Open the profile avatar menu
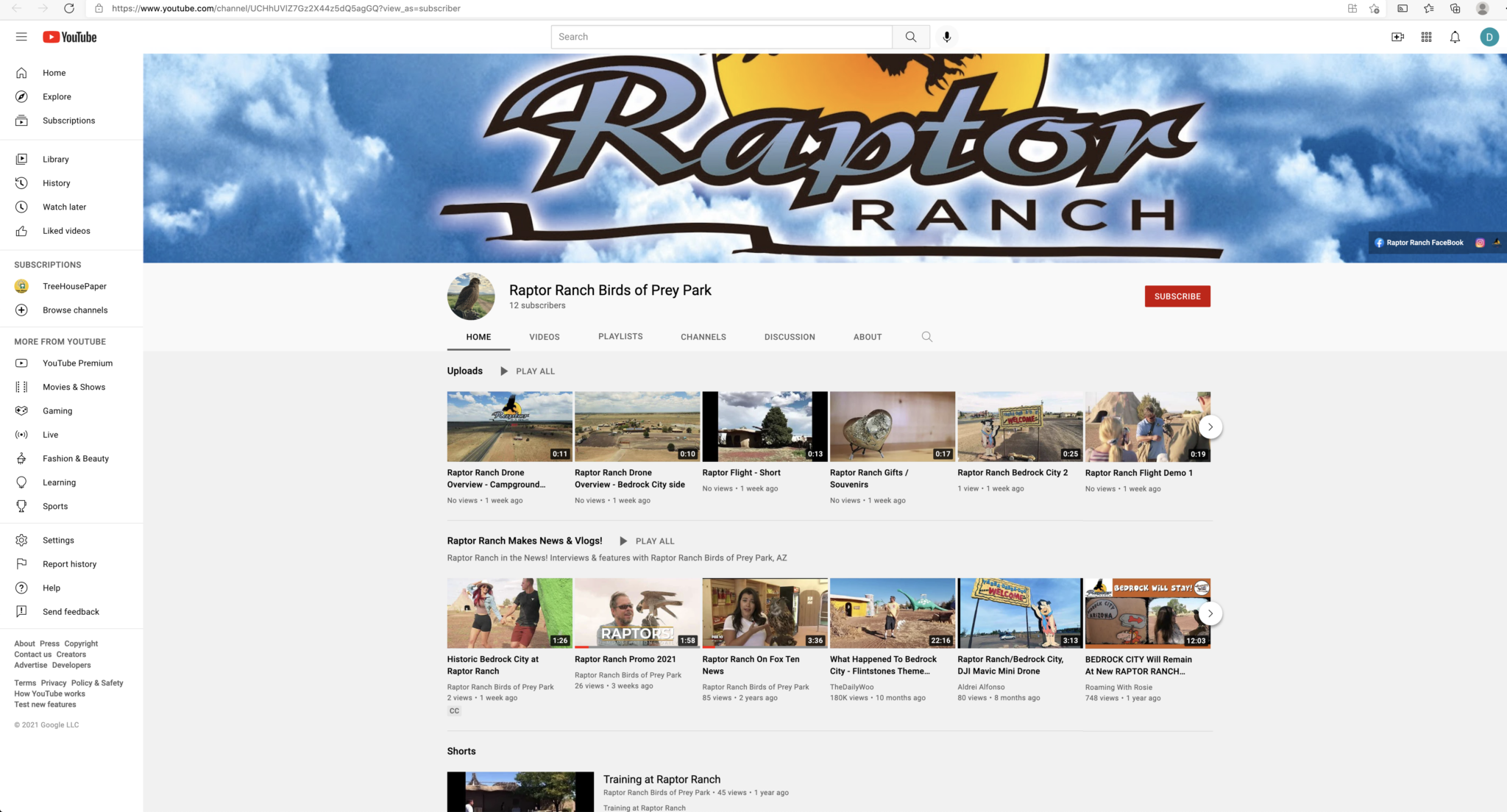This screenshot has width=1507, height=812. pos(1489,37)
